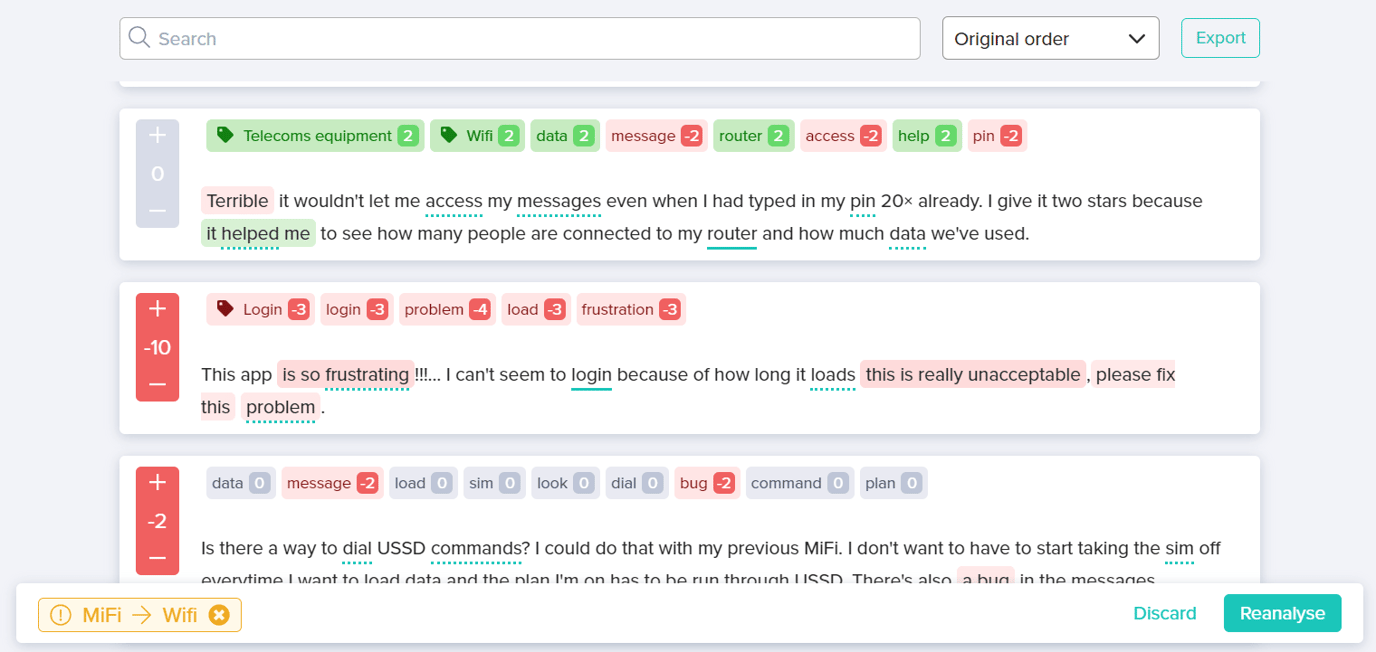Image resolution: width=1376 pixels, height=652 pixels.
Task: Remove the MiFi to Wifi correction
Action: coord(219,615)
